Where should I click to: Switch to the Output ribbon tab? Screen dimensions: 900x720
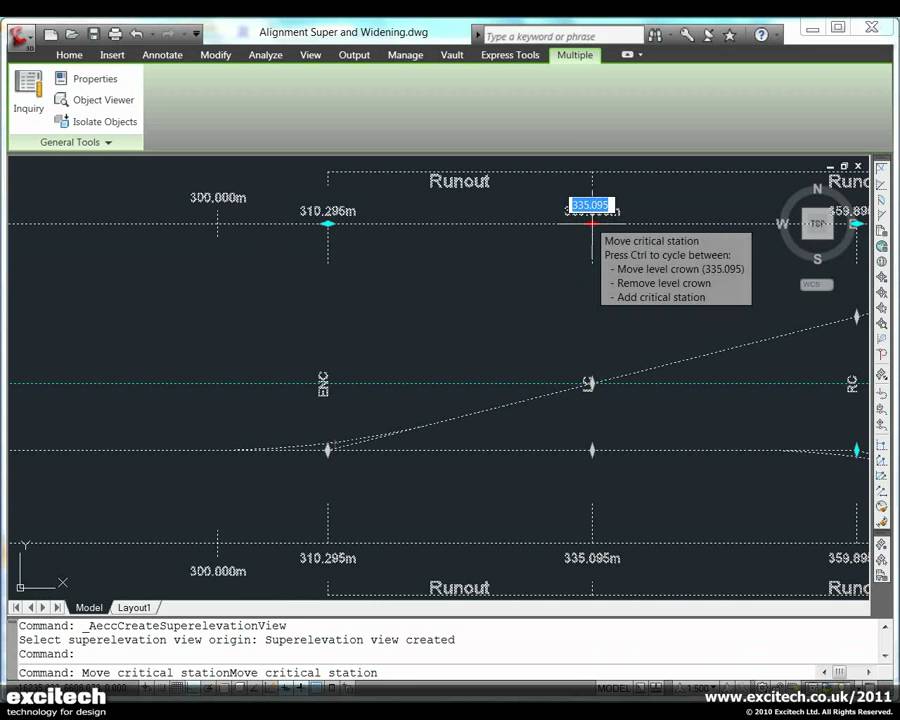coord(354,55)
